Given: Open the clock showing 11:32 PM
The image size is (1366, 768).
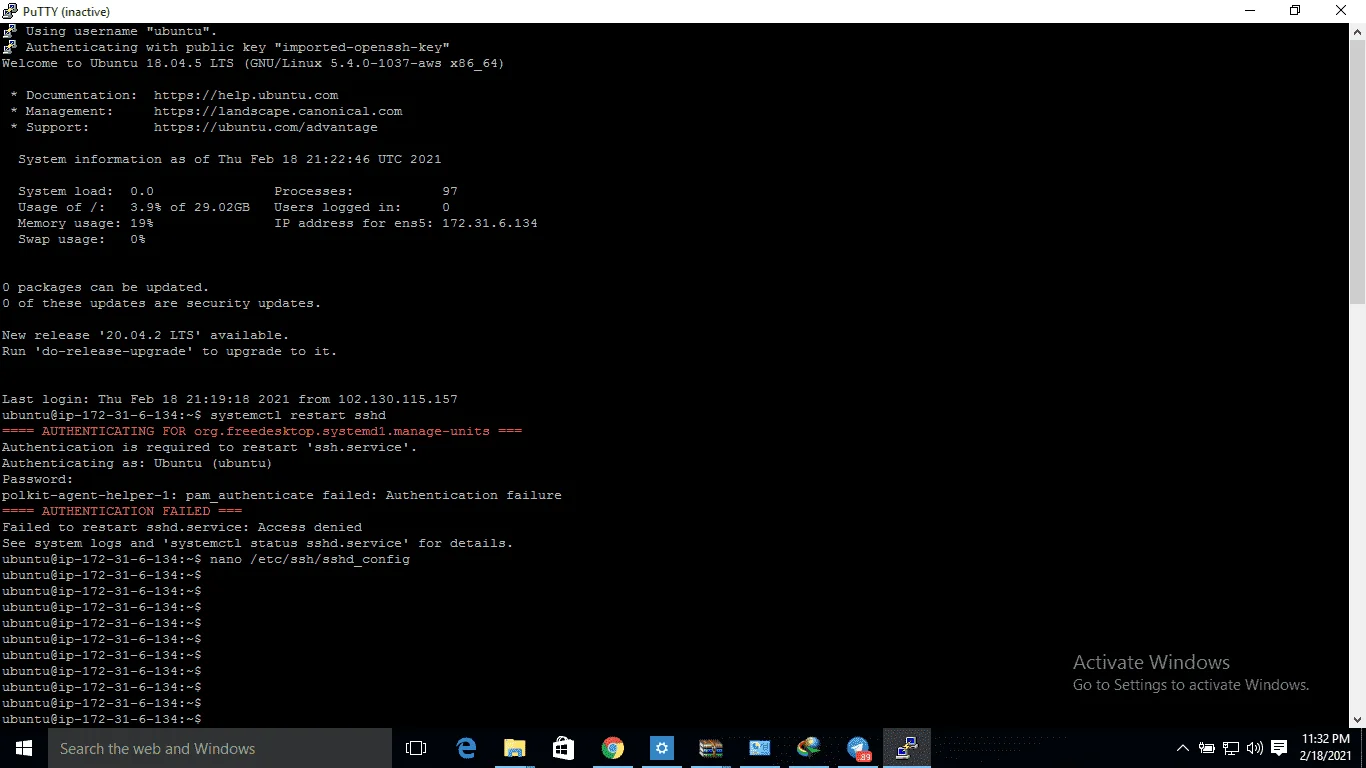Looking at the screenshot, I should tap(1325, 748).
